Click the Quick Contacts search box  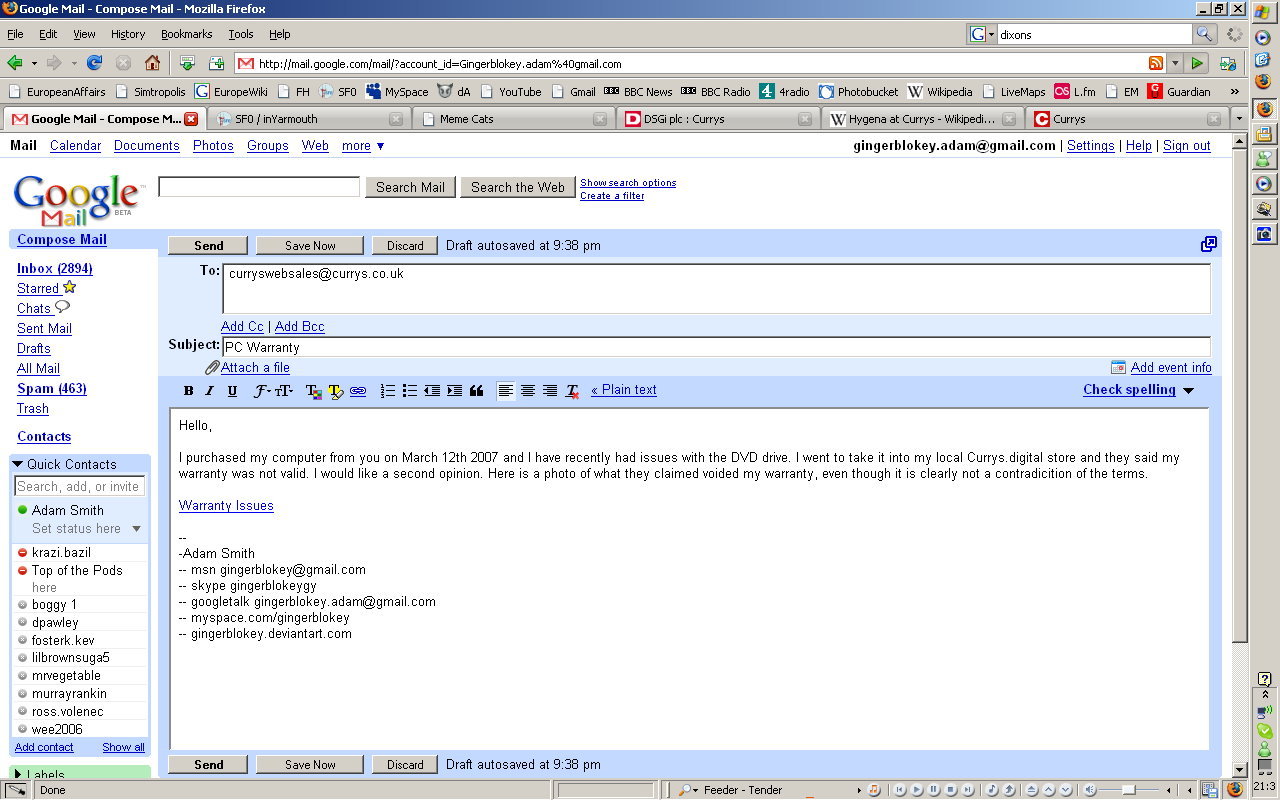[80, 486]
